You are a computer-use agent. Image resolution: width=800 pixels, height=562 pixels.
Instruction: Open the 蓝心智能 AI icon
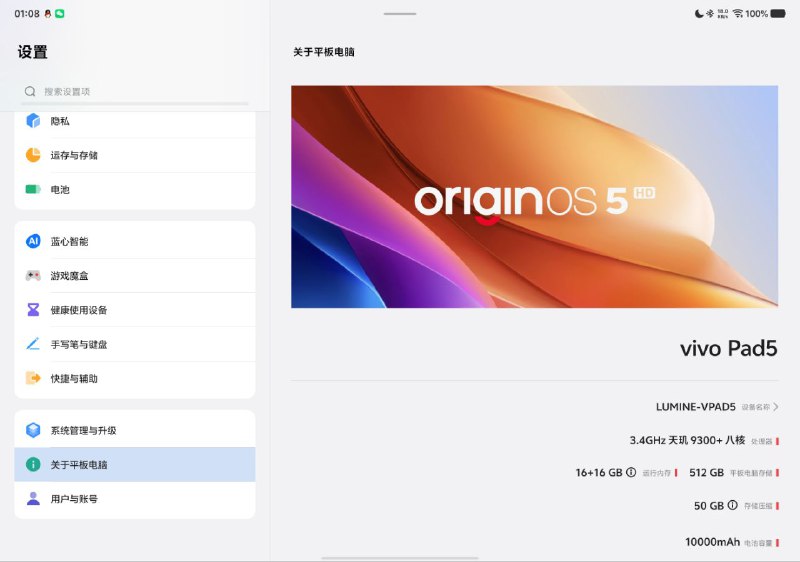pyautogui.click(x=33, y=242)
